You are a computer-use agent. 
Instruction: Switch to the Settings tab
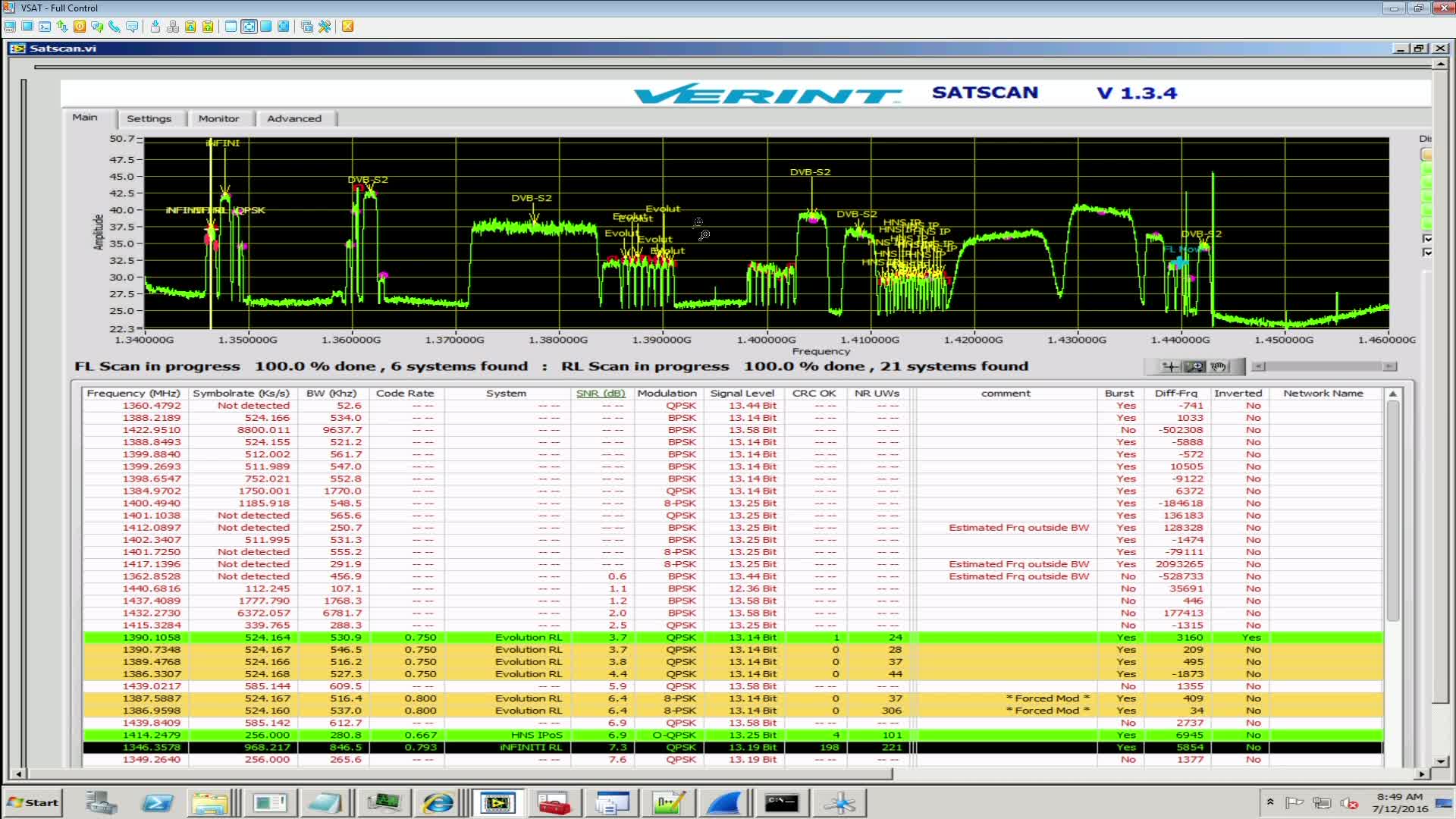coord(149,119)
